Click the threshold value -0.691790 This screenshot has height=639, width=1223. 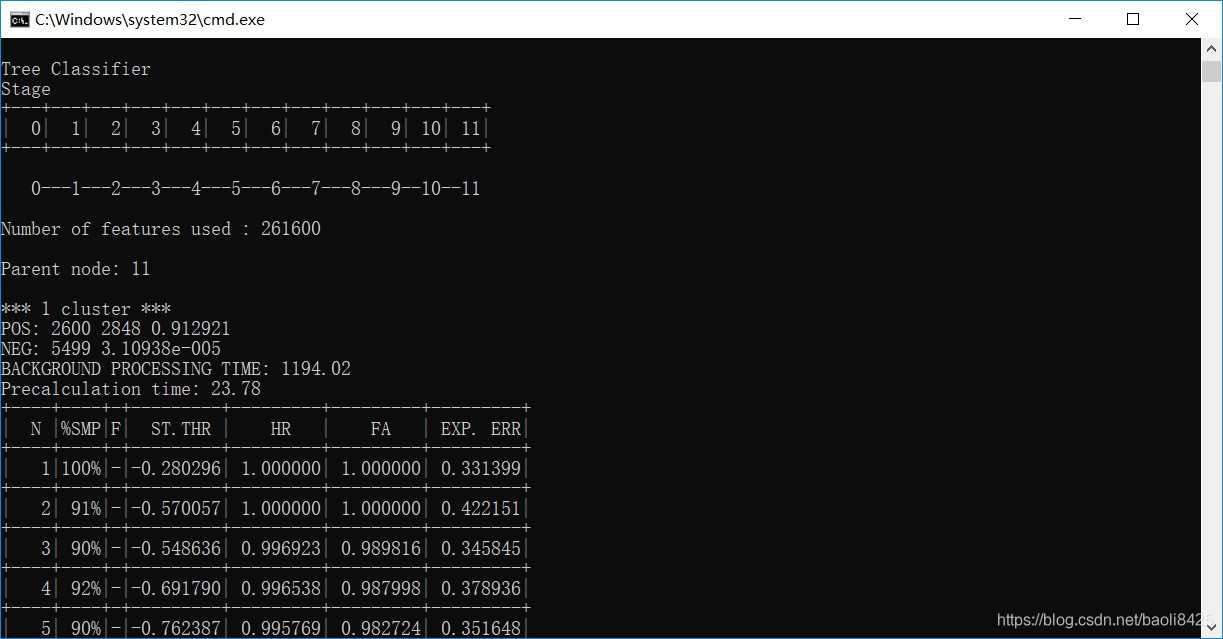point(176,589)
